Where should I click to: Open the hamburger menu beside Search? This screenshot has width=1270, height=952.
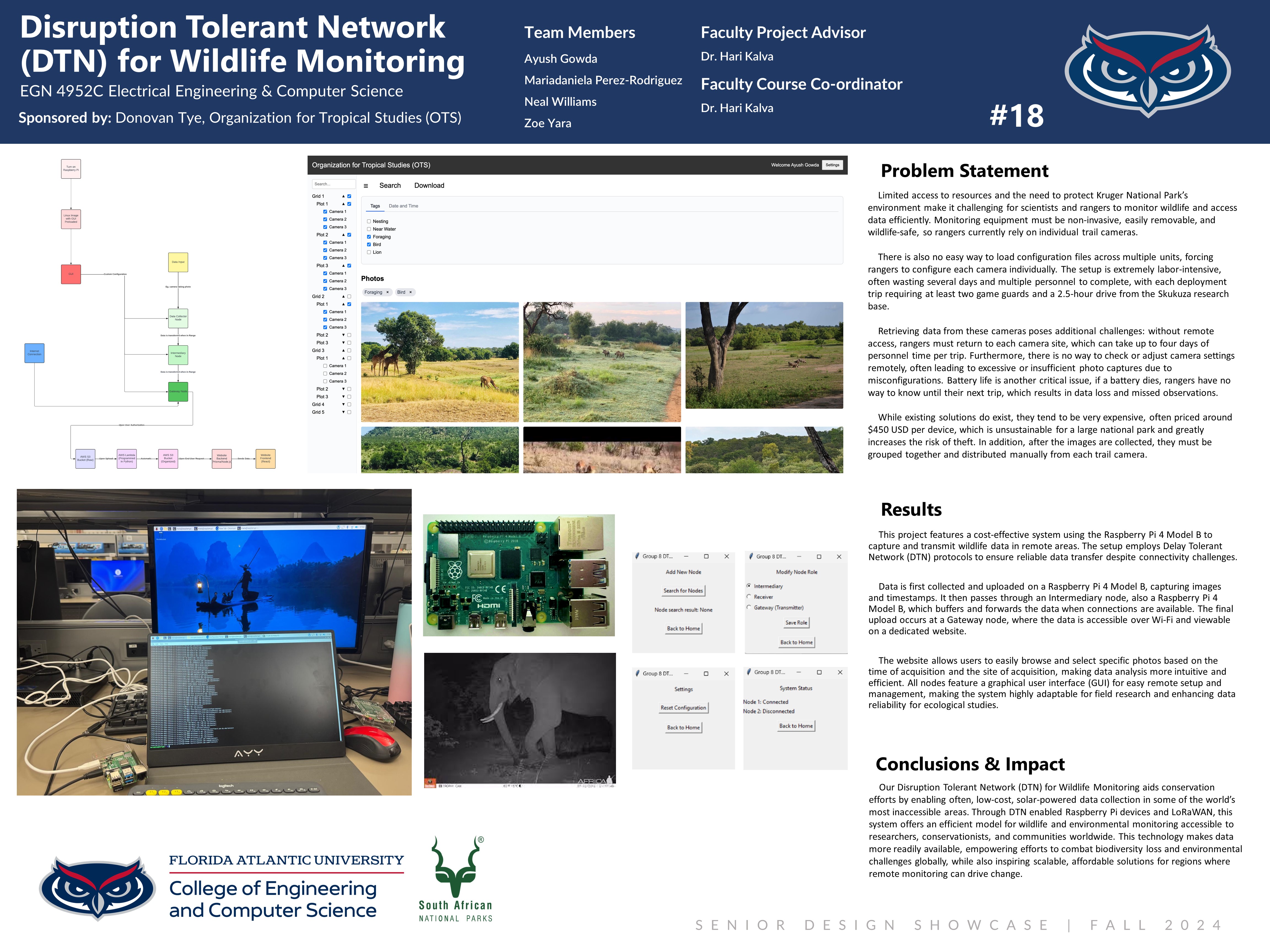(366, 186)
